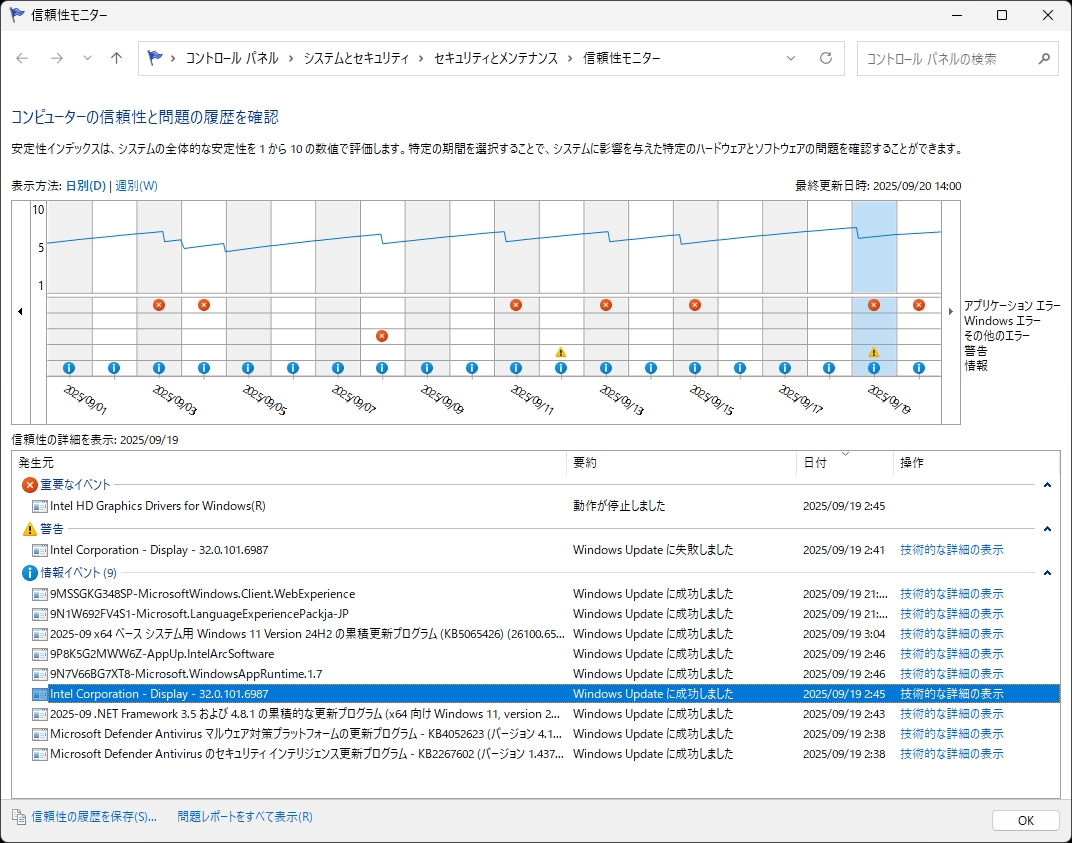
Task: Click the warning triangle in the highlighted 2025/09/19 column
Action: [874, 352]
